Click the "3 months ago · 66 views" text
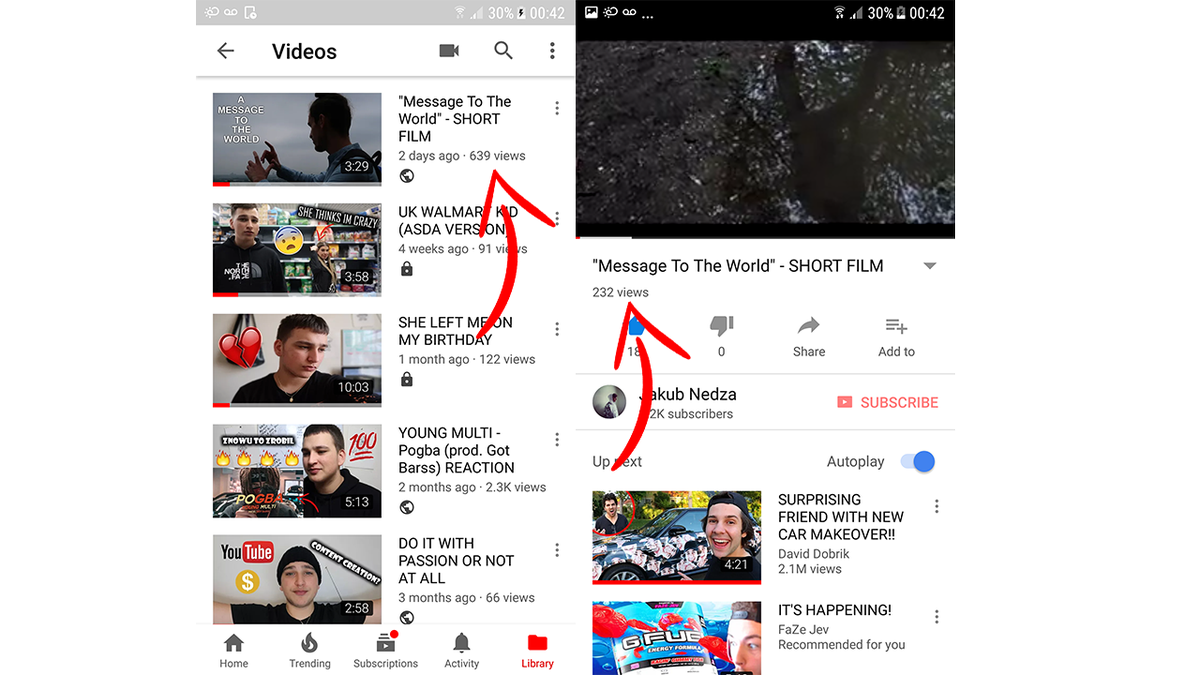 [467, 597]
